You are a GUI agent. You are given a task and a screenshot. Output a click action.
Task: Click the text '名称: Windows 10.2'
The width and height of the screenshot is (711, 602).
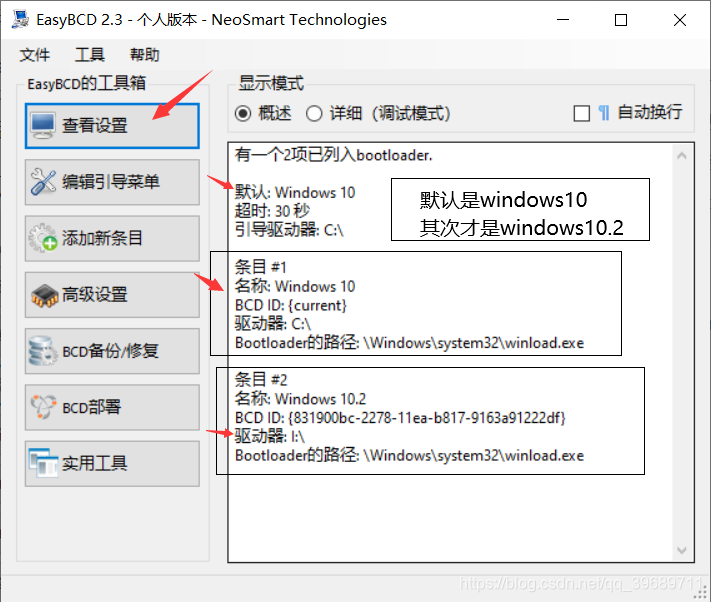[x=300, y=399]
